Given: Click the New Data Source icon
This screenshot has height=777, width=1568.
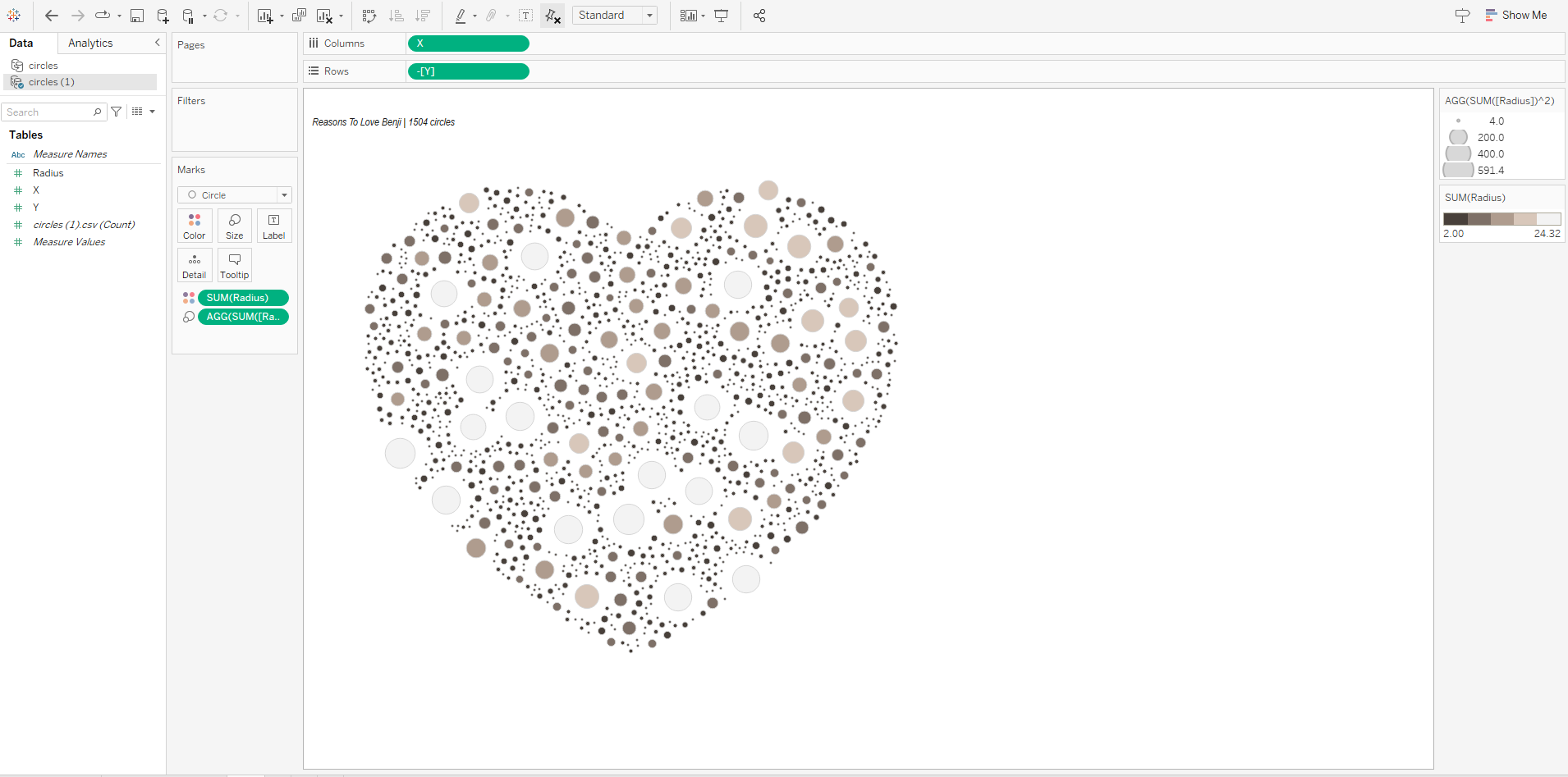Looking at the screenshot, I should [163, 16].
